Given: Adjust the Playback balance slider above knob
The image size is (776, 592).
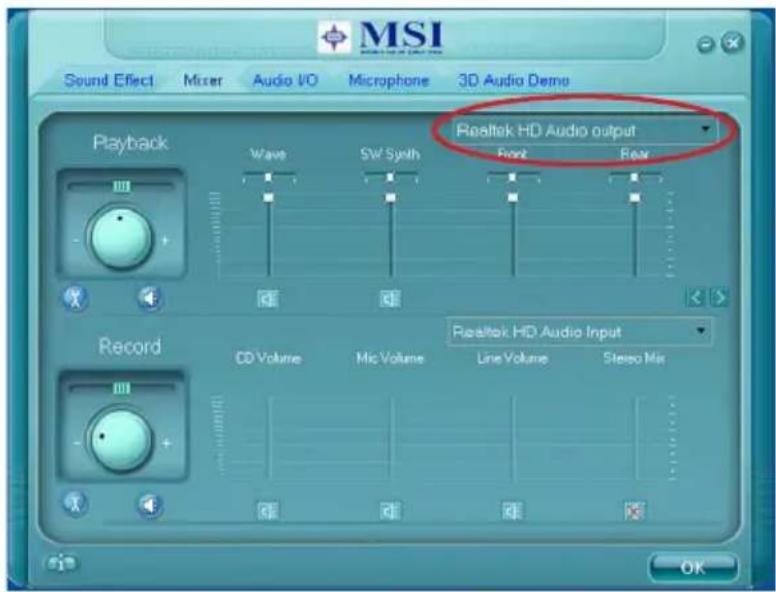Looking at the screenshot, I should point(121,186).
